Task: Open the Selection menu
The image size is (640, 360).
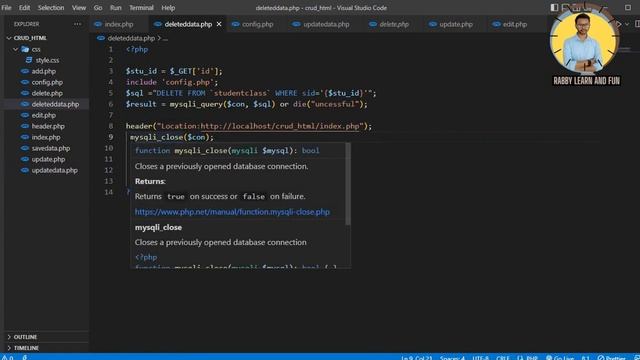Action: [x=51, y=8]
